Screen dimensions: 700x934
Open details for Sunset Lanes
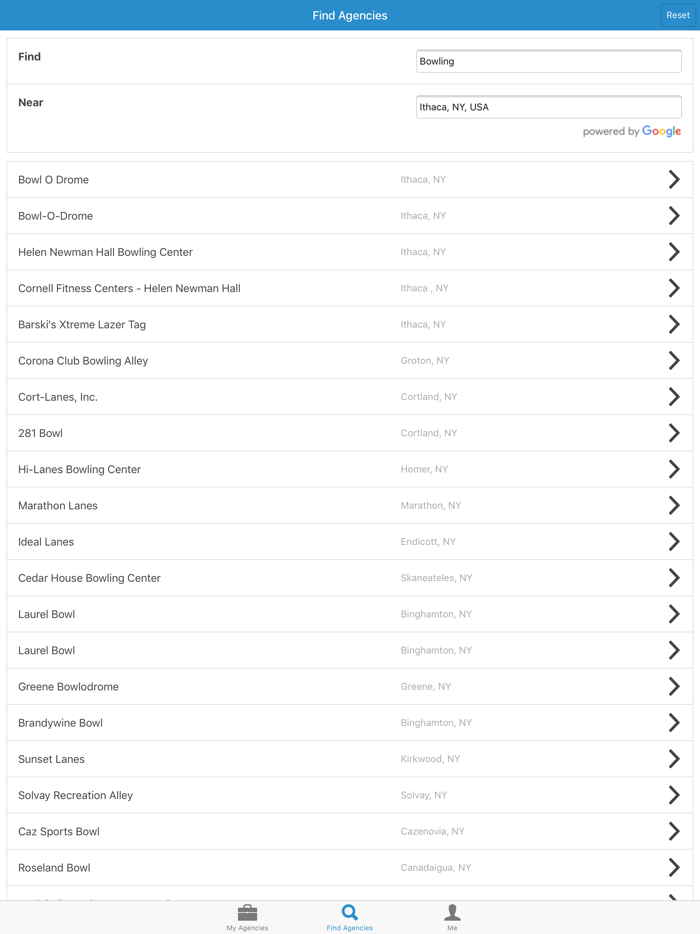click(x=350, y=759)
